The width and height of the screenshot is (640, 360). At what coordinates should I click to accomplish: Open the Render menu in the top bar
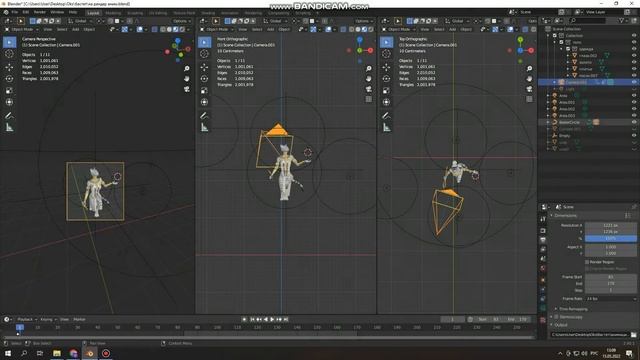[40, 12]
